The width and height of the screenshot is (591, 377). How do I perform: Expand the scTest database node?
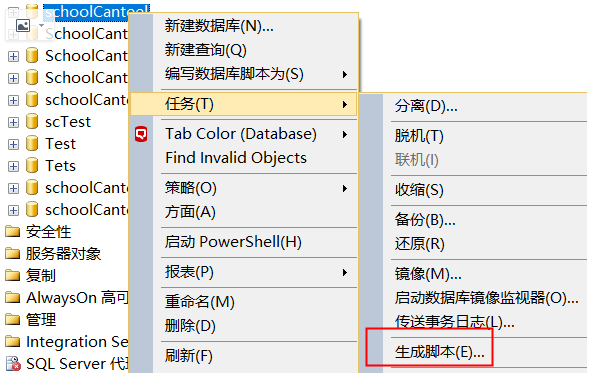13,122
